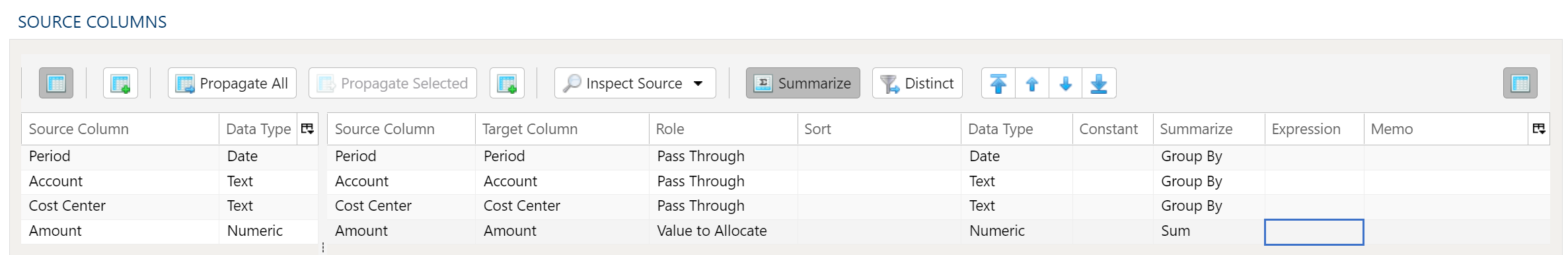Click the move down arrow icon
The image size is (1568, 255).
tap(1065, 83)
